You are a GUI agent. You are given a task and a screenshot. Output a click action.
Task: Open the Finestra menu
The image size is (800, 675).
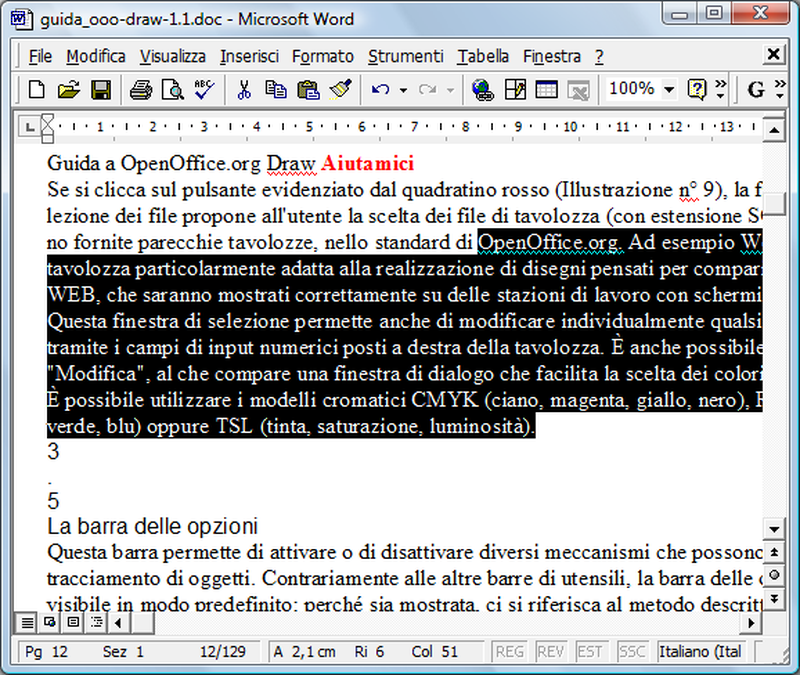(552, 56)
